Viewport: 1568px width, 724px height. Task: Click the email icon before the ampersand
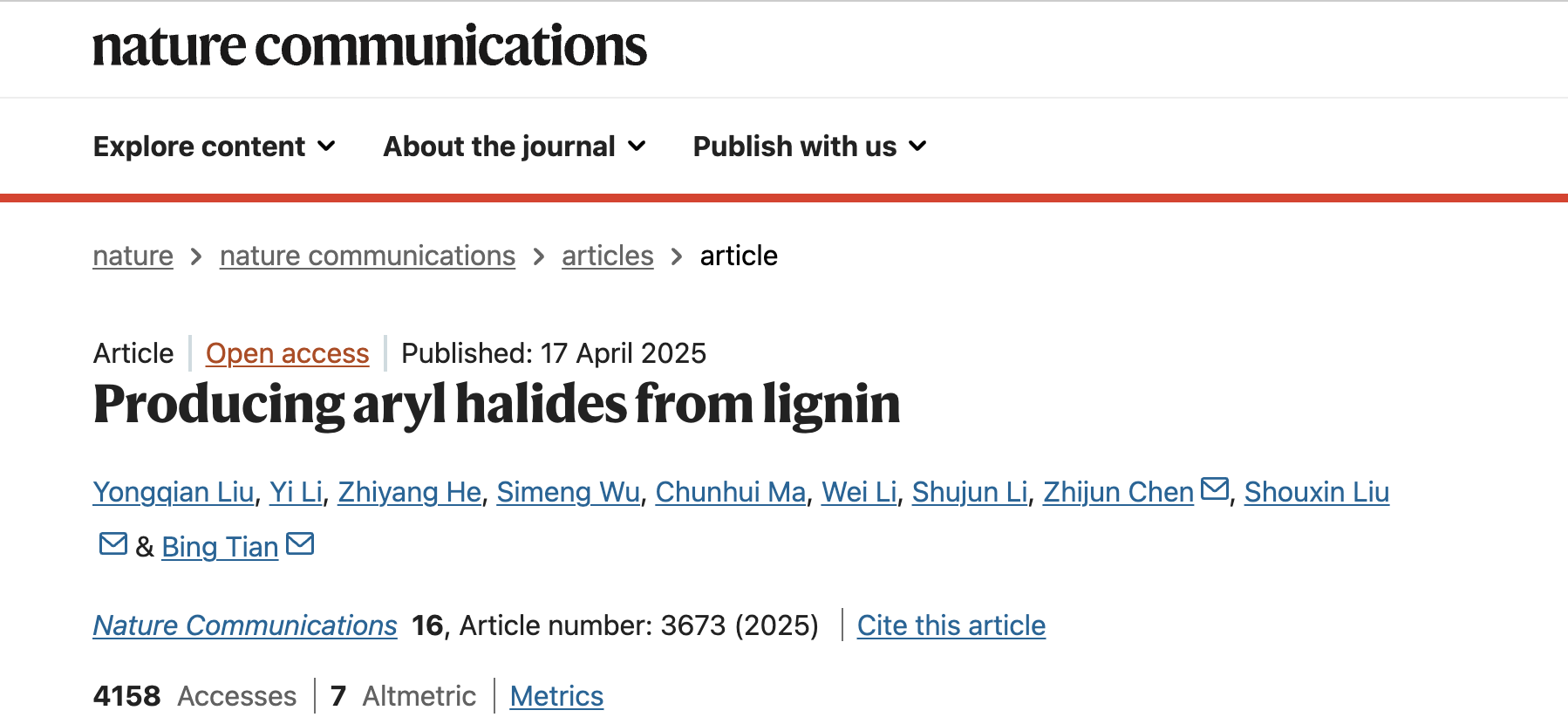pyautogui.click(x=113, y=544)
